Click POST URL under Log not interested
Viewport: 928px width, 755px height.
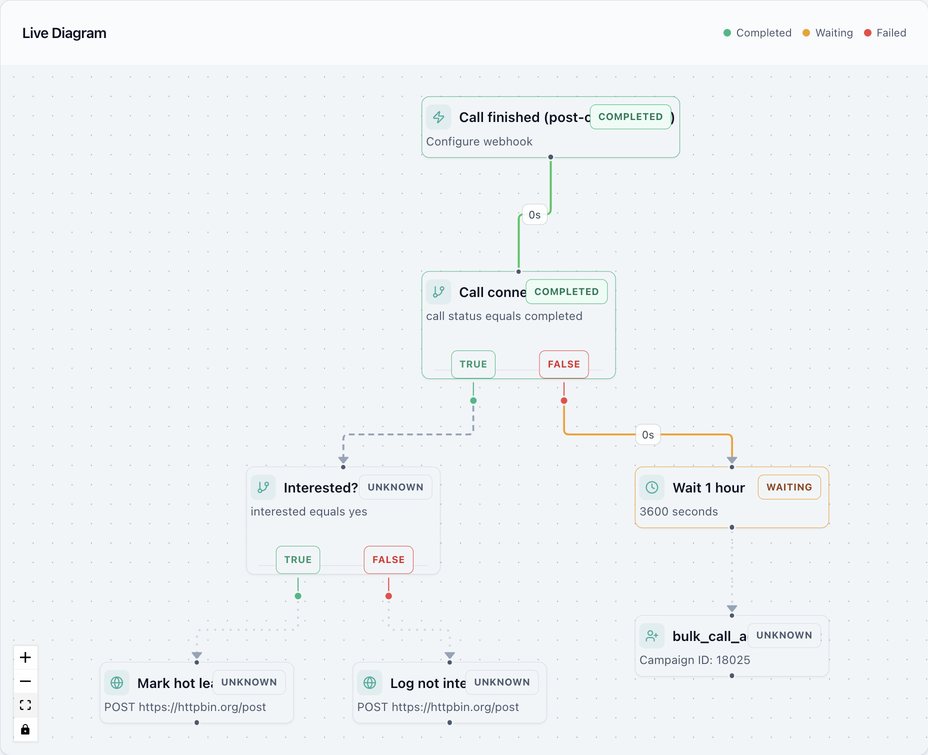pyautogui.click(x=438, y=707)
